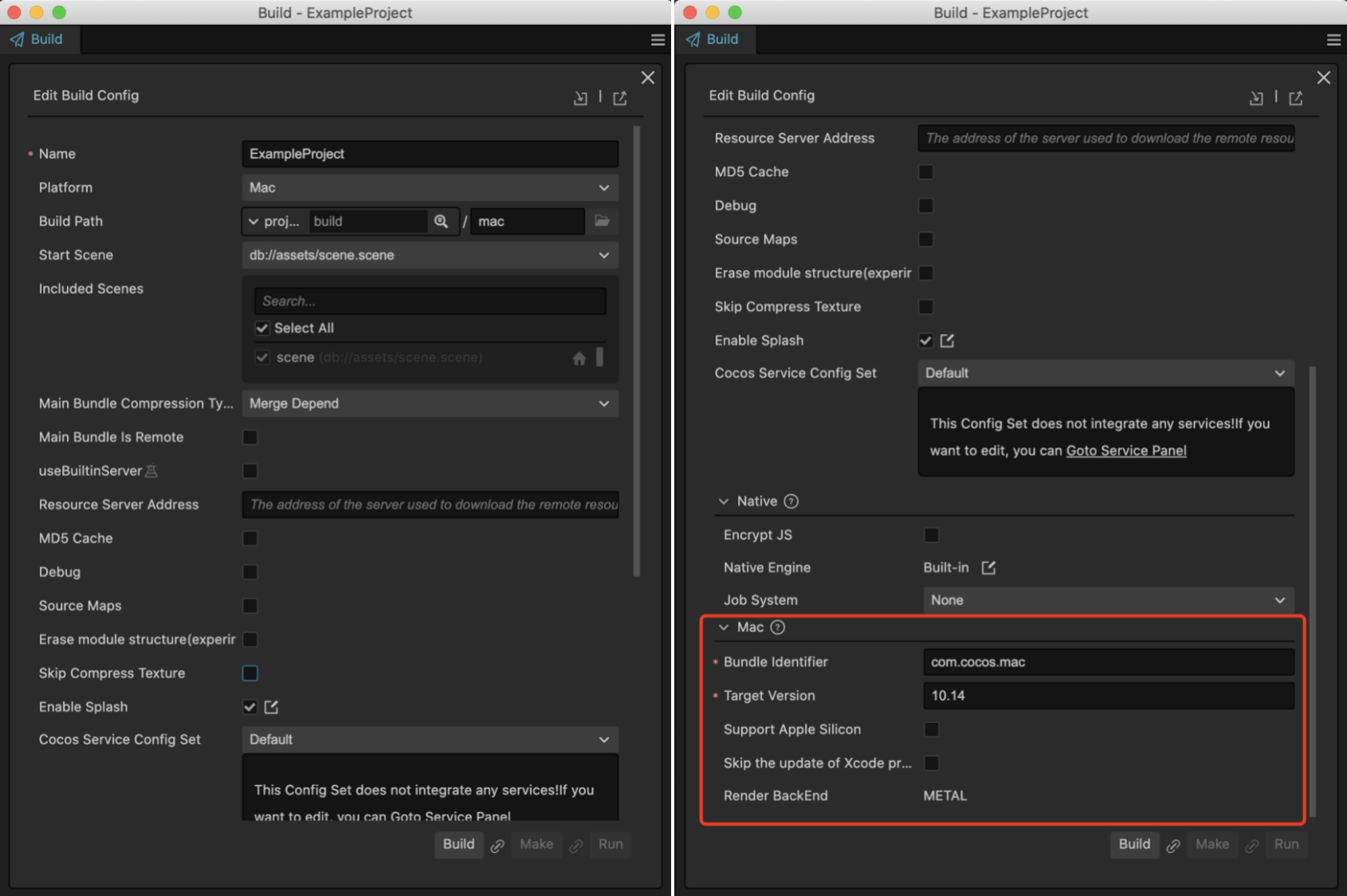This screenshot has width=1347, height=896.
Task: Click link icon after Build in right window
Action: tap(1173, 846)
